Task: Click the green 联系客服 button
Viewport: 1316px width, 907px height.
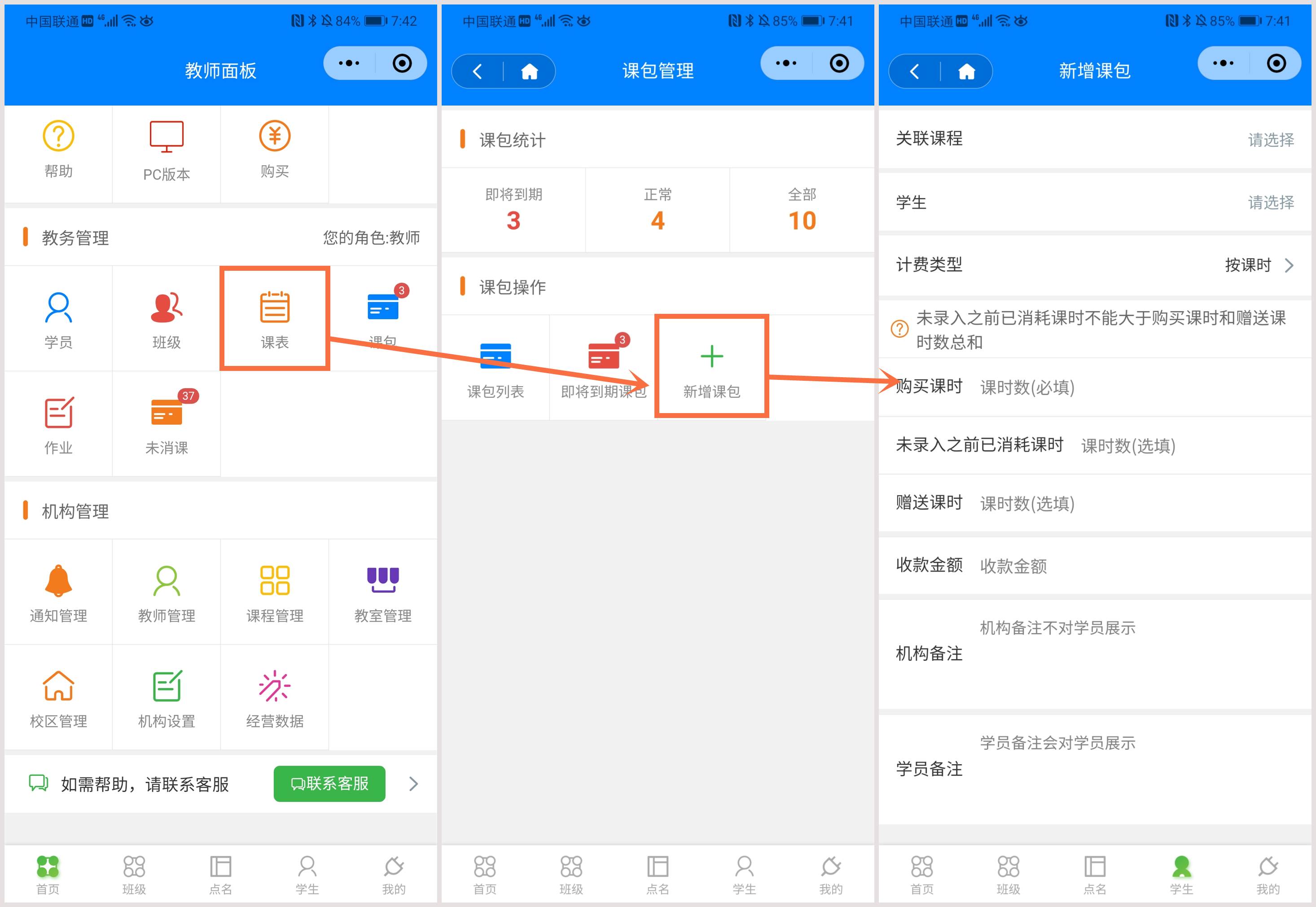Action: (329, 784)
